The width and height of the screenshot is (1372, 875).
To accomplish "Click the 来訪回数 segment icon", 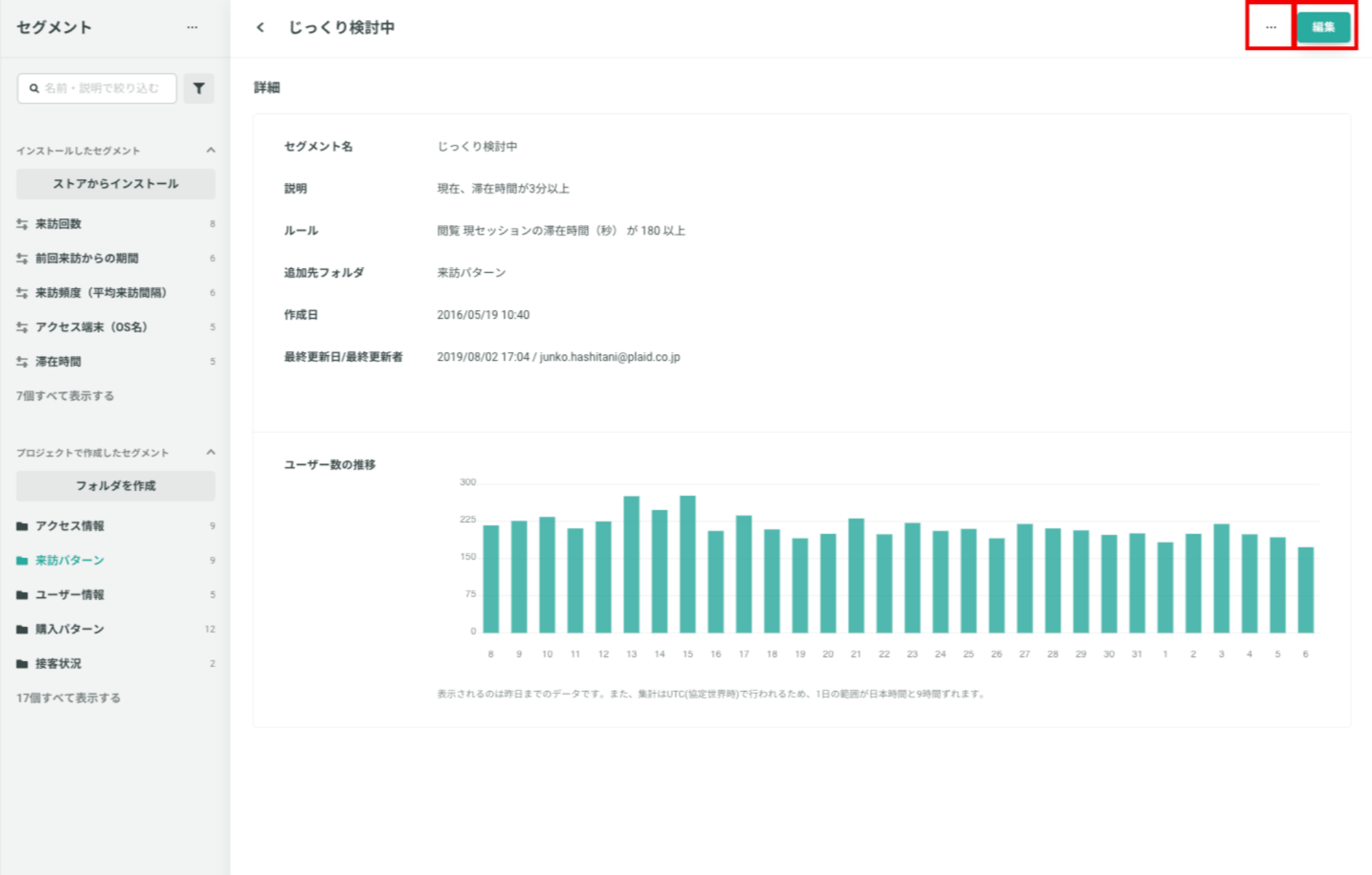I will coord(22,224).
